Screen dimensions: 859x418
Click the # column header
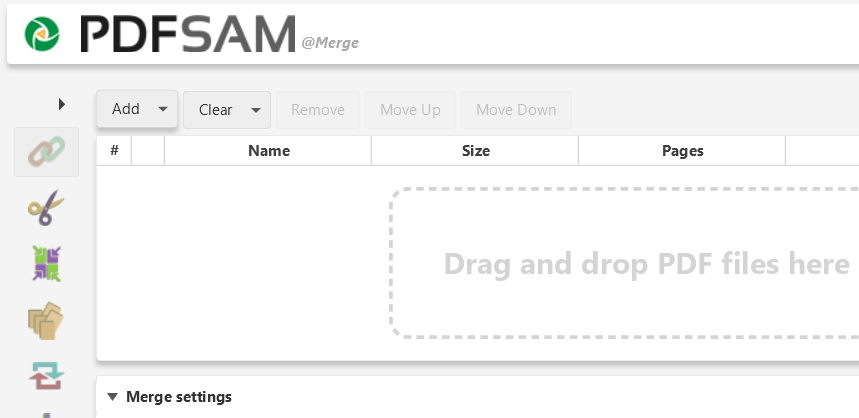click(114, 151)
